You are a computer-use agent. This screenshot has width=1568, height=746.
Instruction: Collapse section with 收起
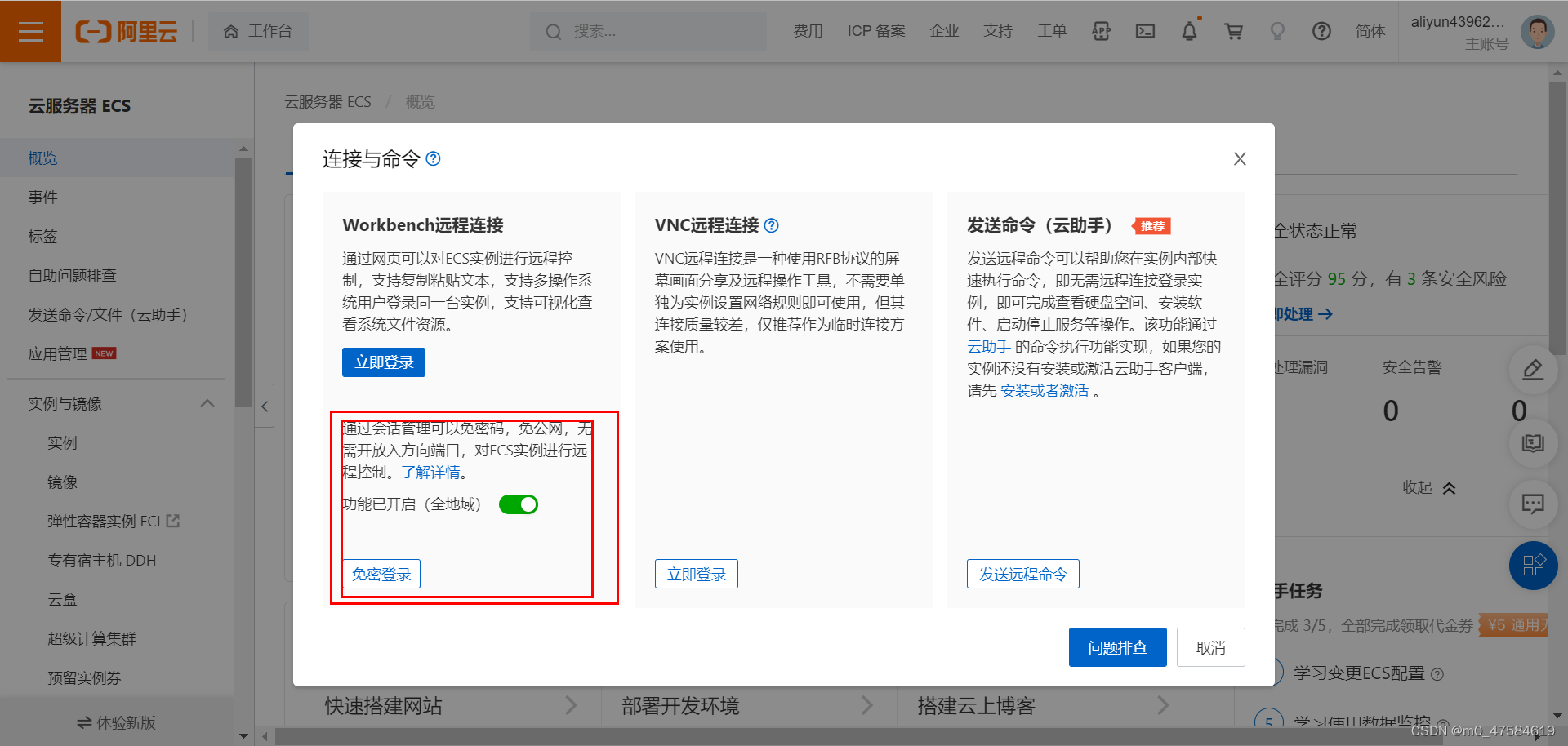pyautogui.click(x=1429, y=488)
